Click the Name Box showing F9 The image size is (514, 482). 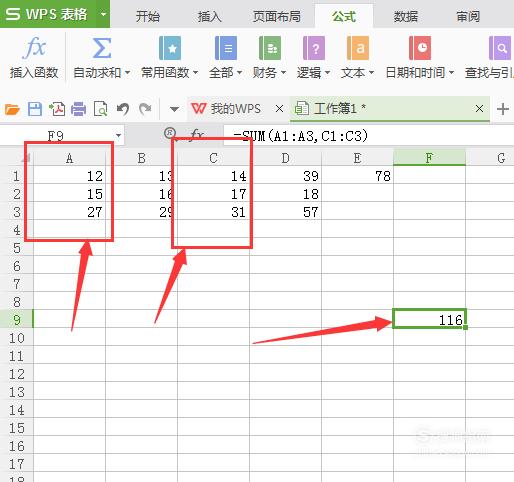[x=56, y=136]
